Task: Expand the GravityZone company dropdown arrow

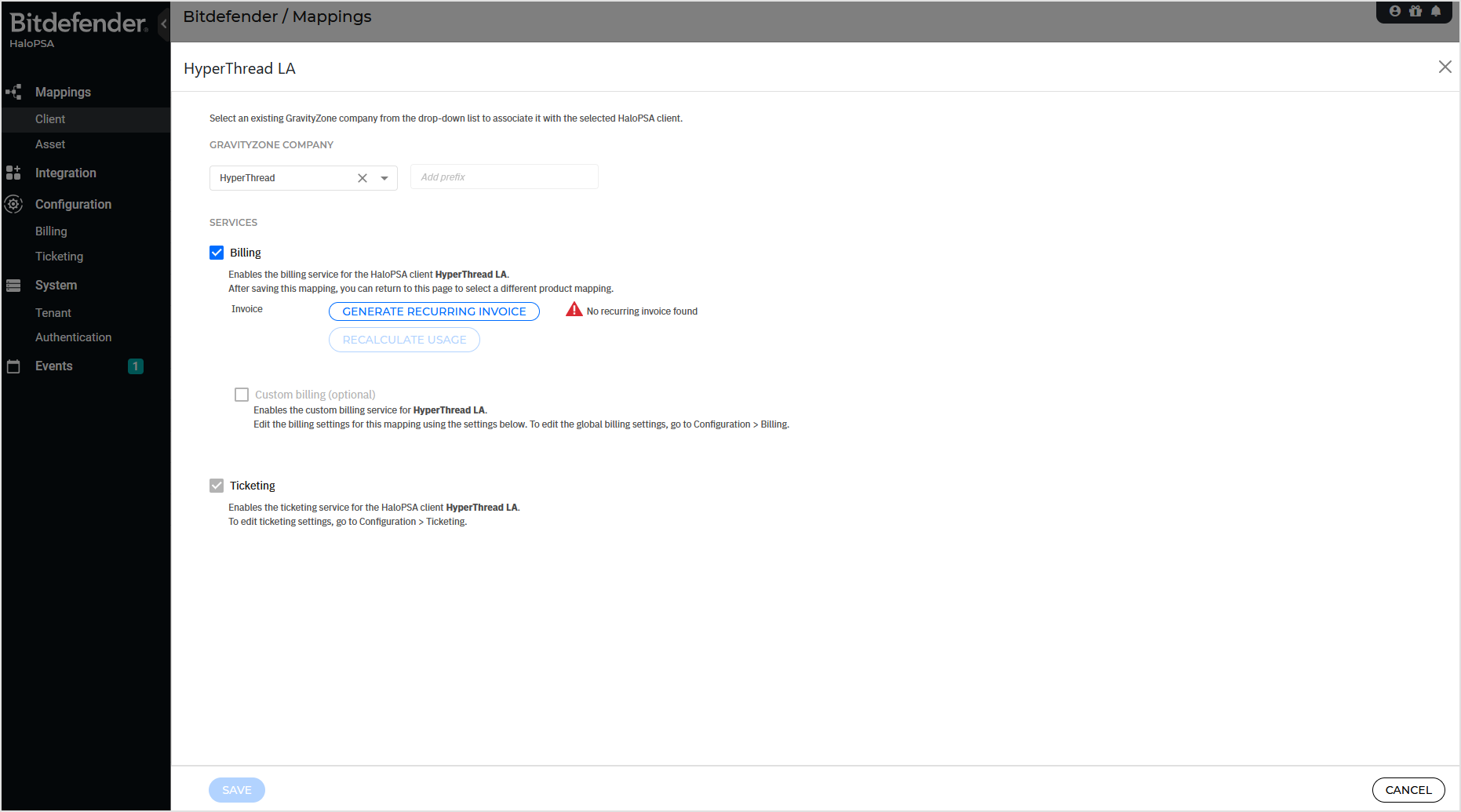Action: click(384, 178)
